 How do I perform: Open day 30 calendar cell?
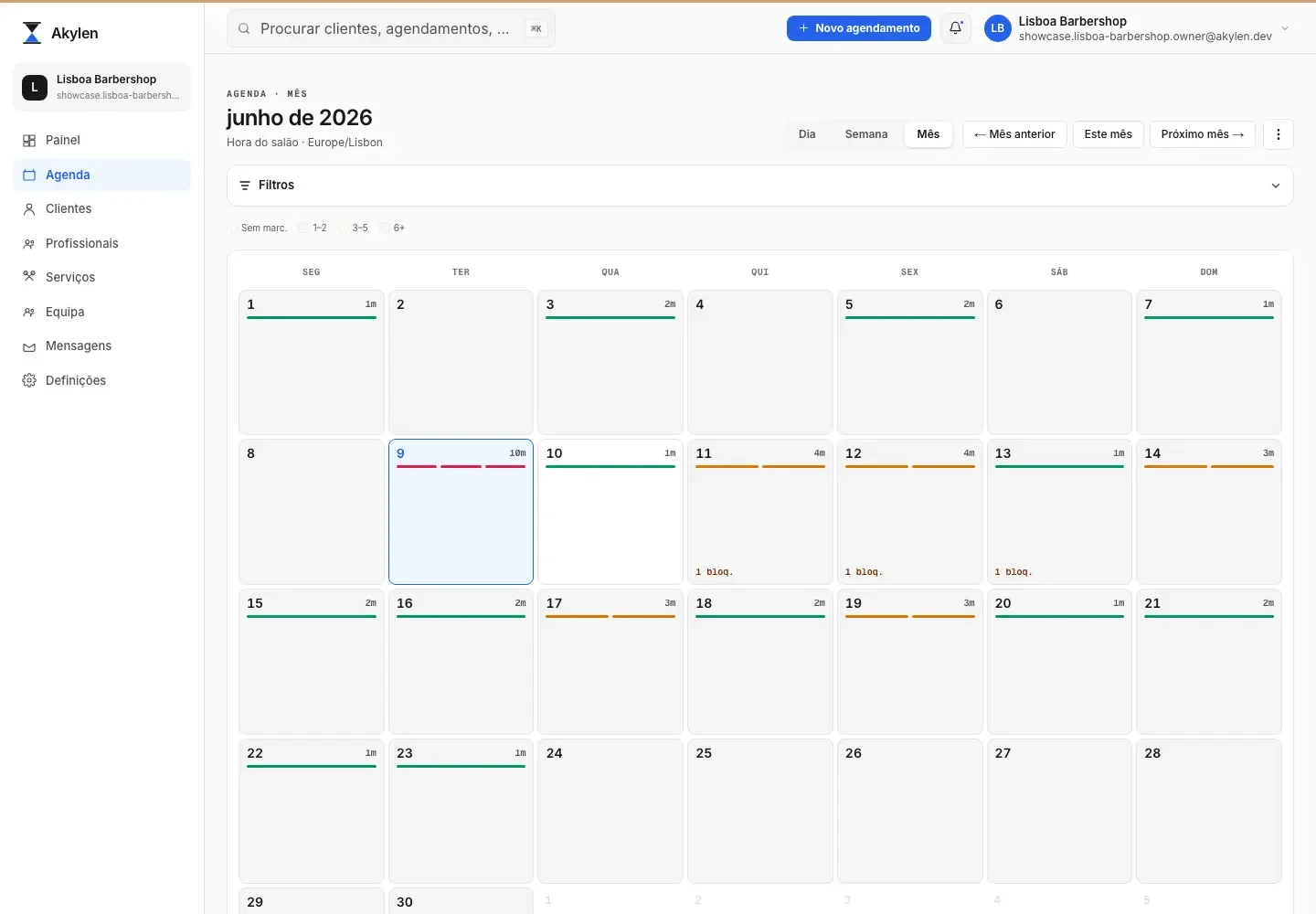(461, 901)
